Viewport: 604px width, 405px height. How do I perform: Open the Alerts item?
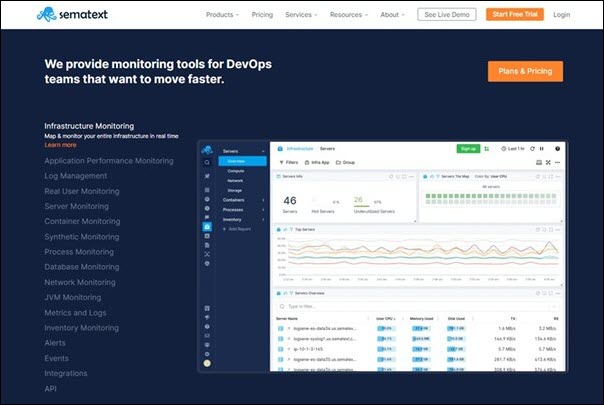(x=55, y=343)
